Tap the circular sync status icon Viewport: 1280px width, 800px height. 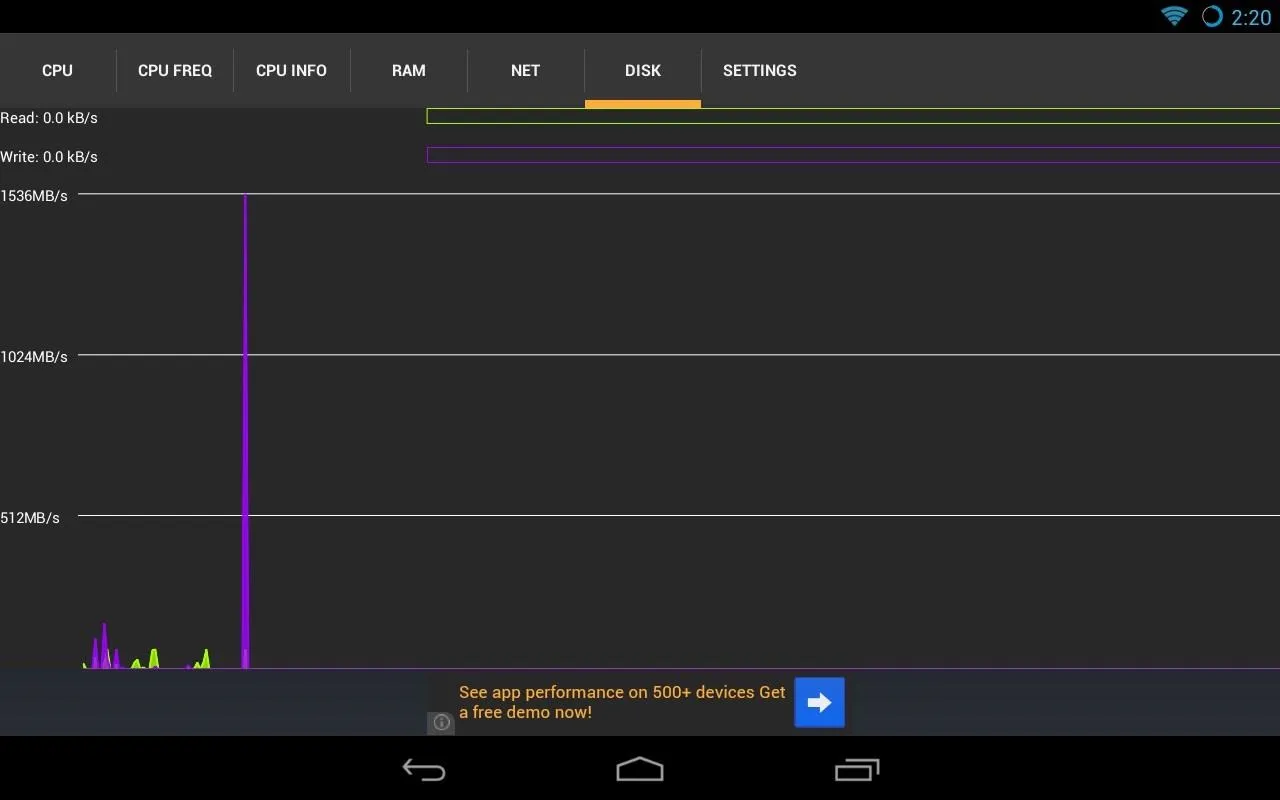click(1212, 16)
